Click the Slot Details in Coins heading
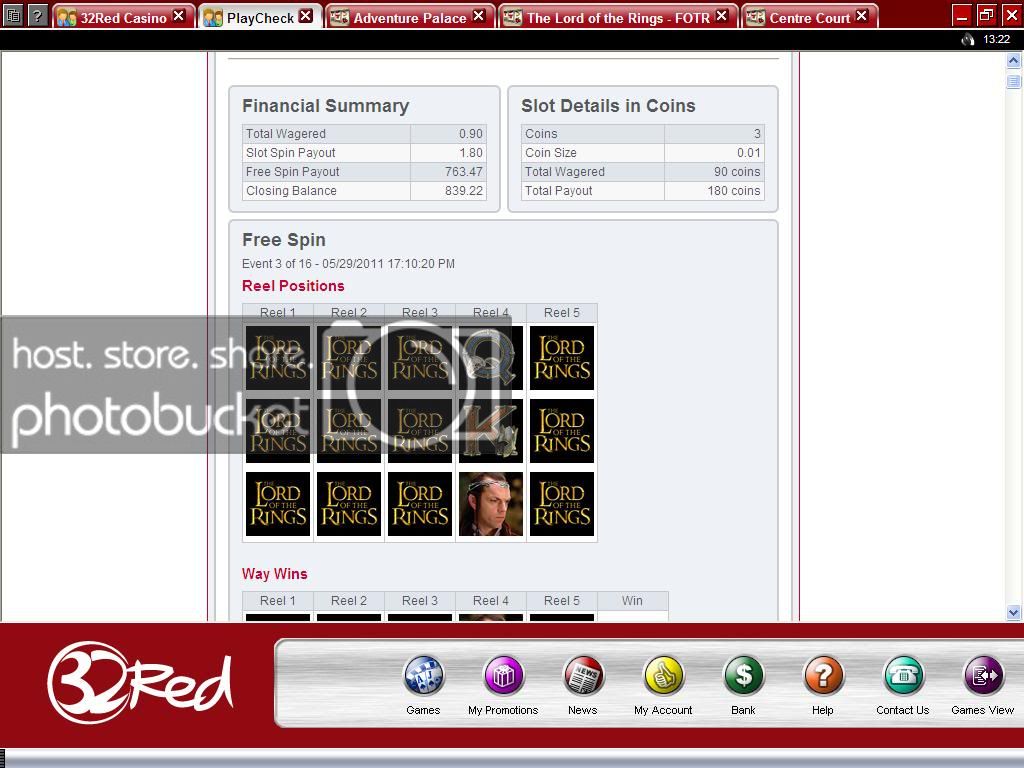 (608, 106)
